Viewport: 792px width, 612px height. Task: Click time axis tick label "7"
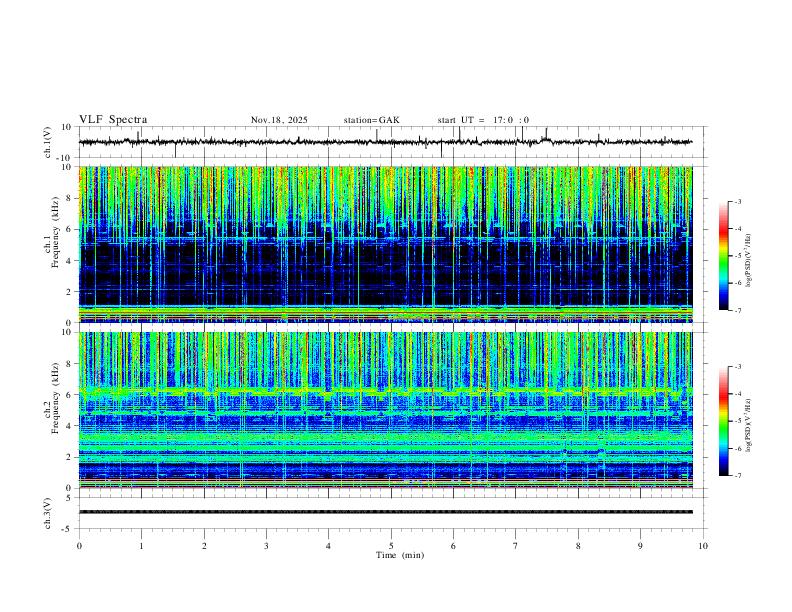[516, 546]
